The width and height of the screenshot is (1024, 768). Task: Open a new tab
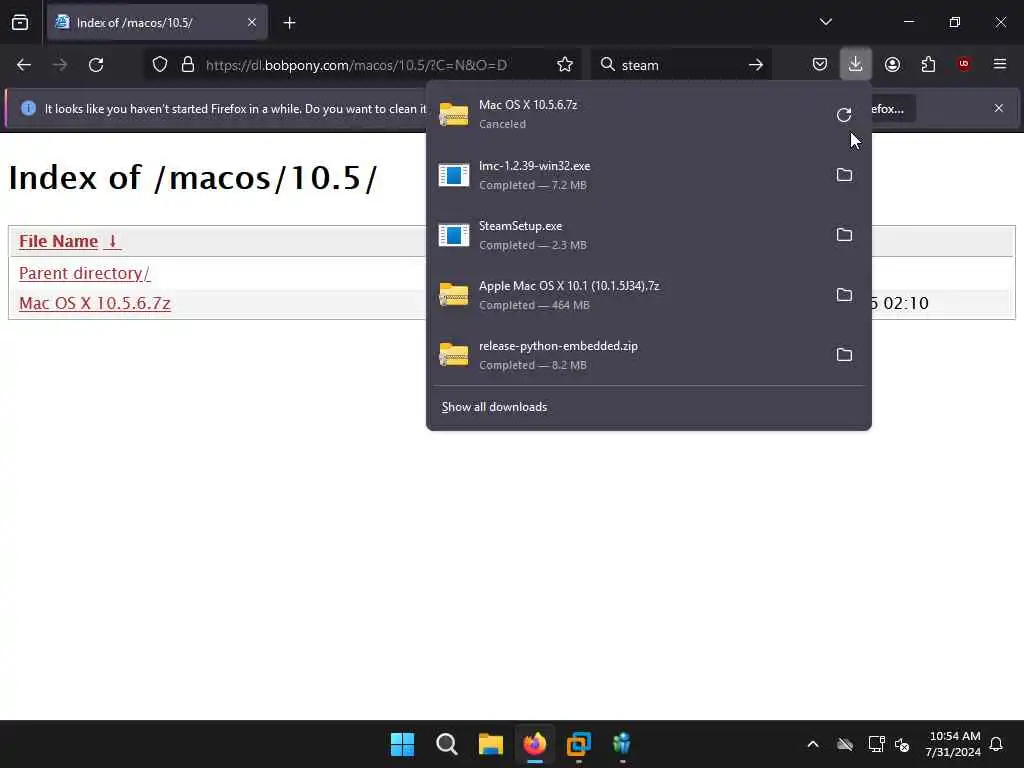point(289,23)
